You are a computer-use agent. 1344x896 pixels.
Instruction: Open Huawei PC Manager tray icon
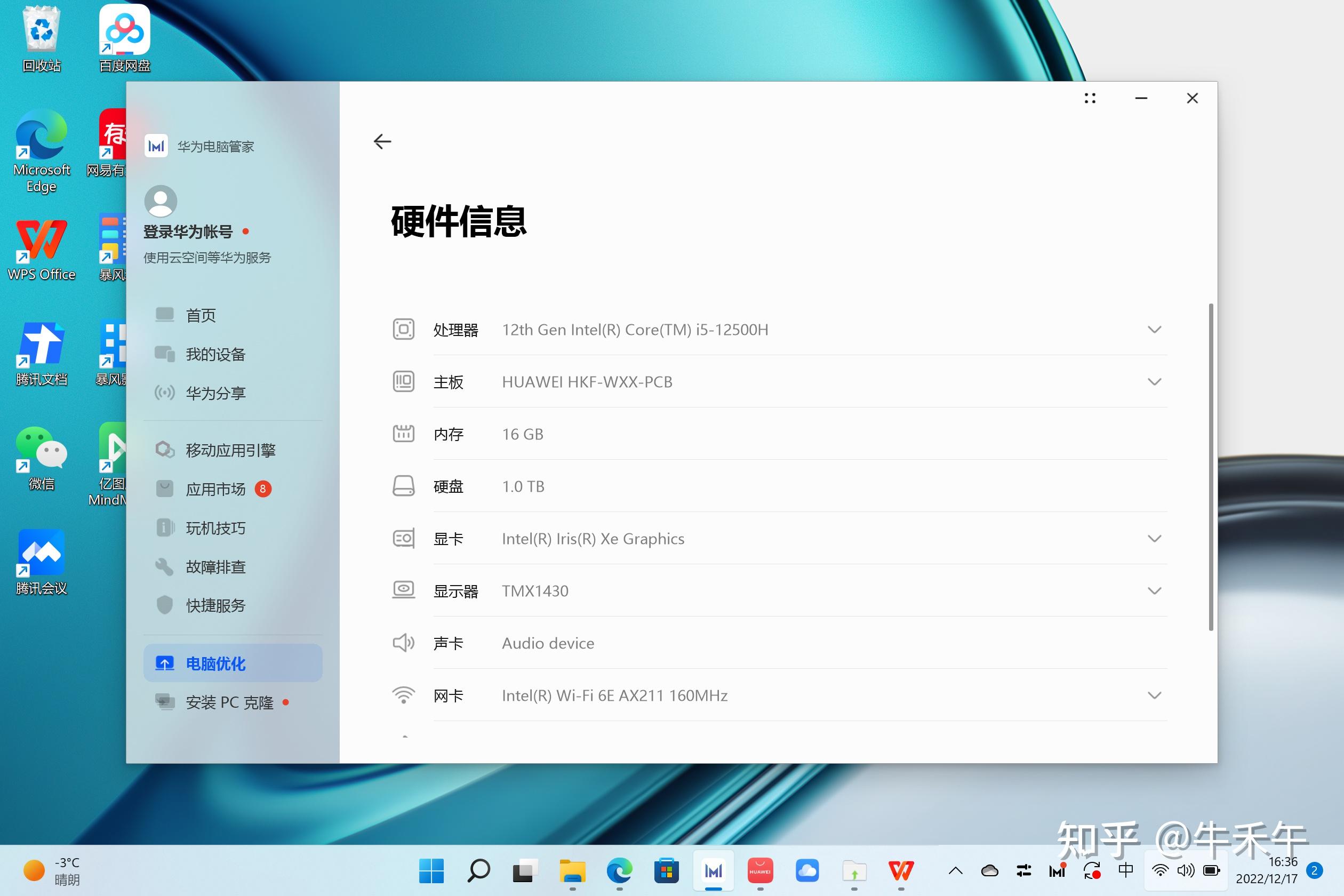coord(1057,871)
